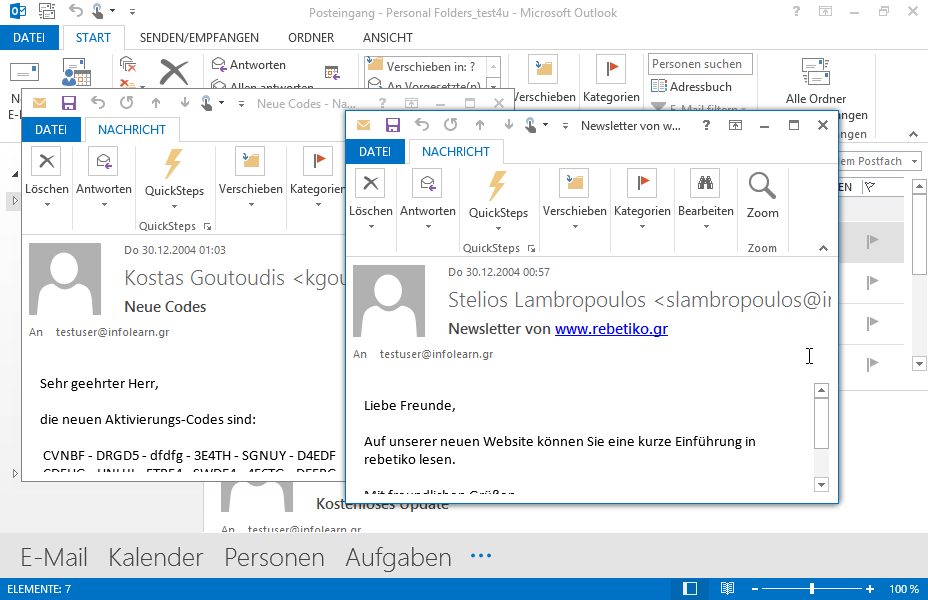Toggle follow-up flag on first message row
Screen dimensions: 928x600
point(872,241)
